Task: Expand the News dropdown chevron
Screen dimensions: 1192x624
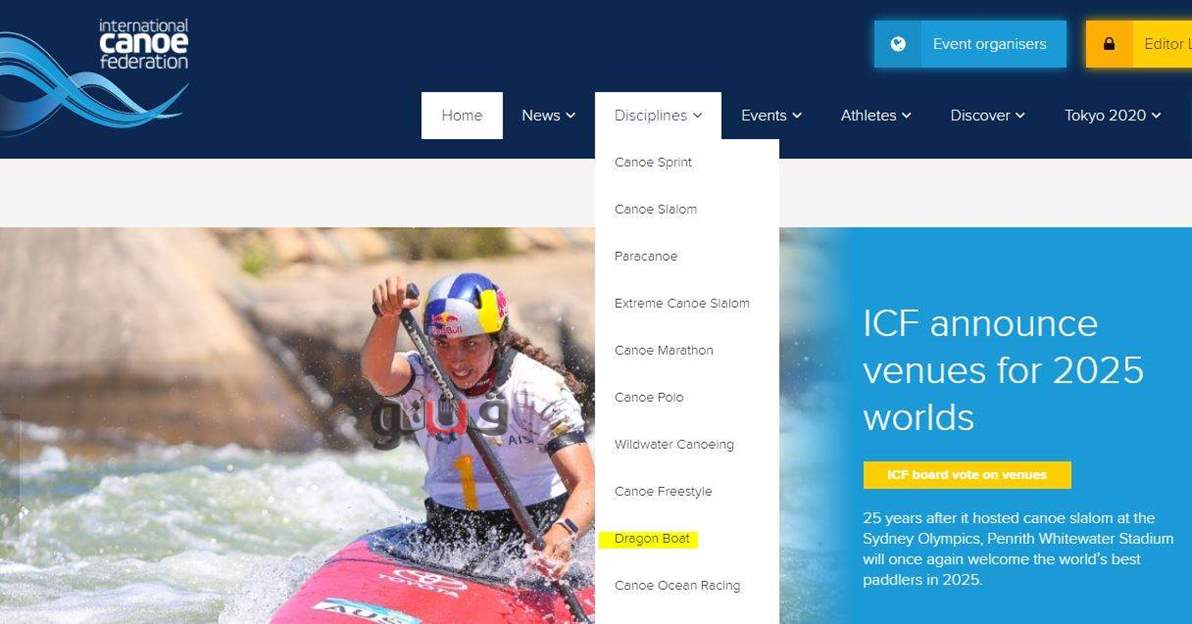Action: coord(571,116)
